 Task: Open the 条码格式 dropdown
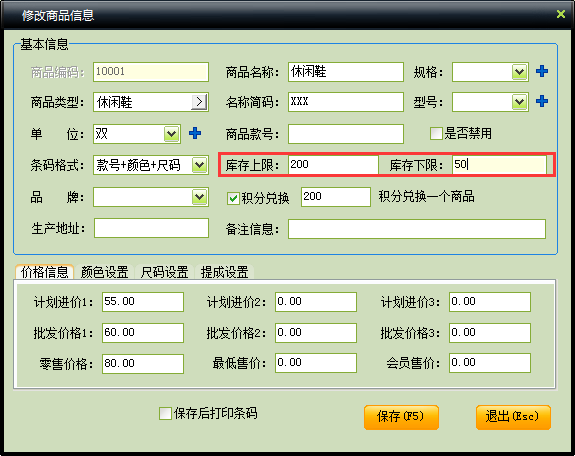199,165
